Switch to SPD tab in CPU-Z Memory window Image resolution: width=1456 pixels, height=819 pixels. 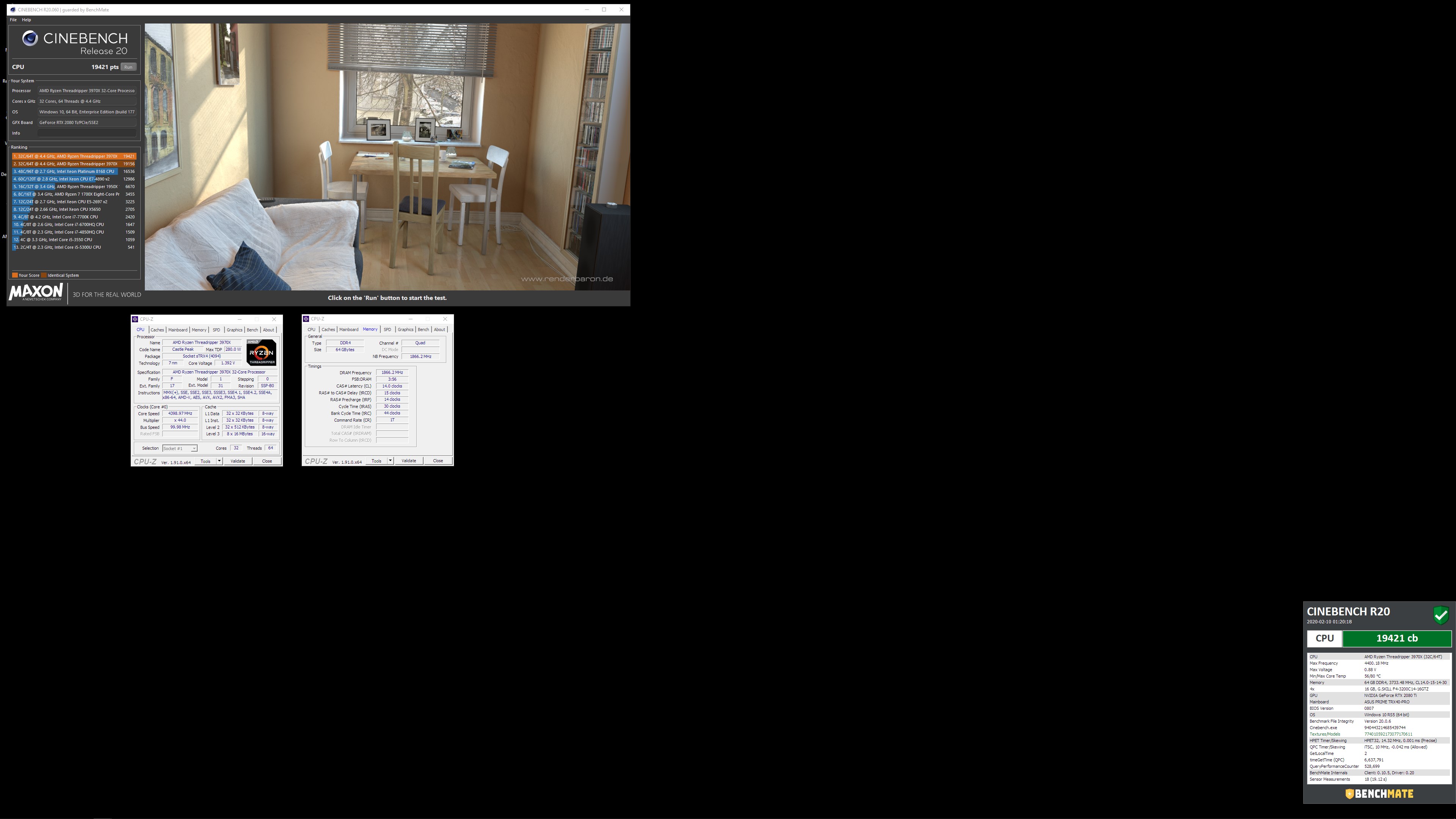coord(387,329)
